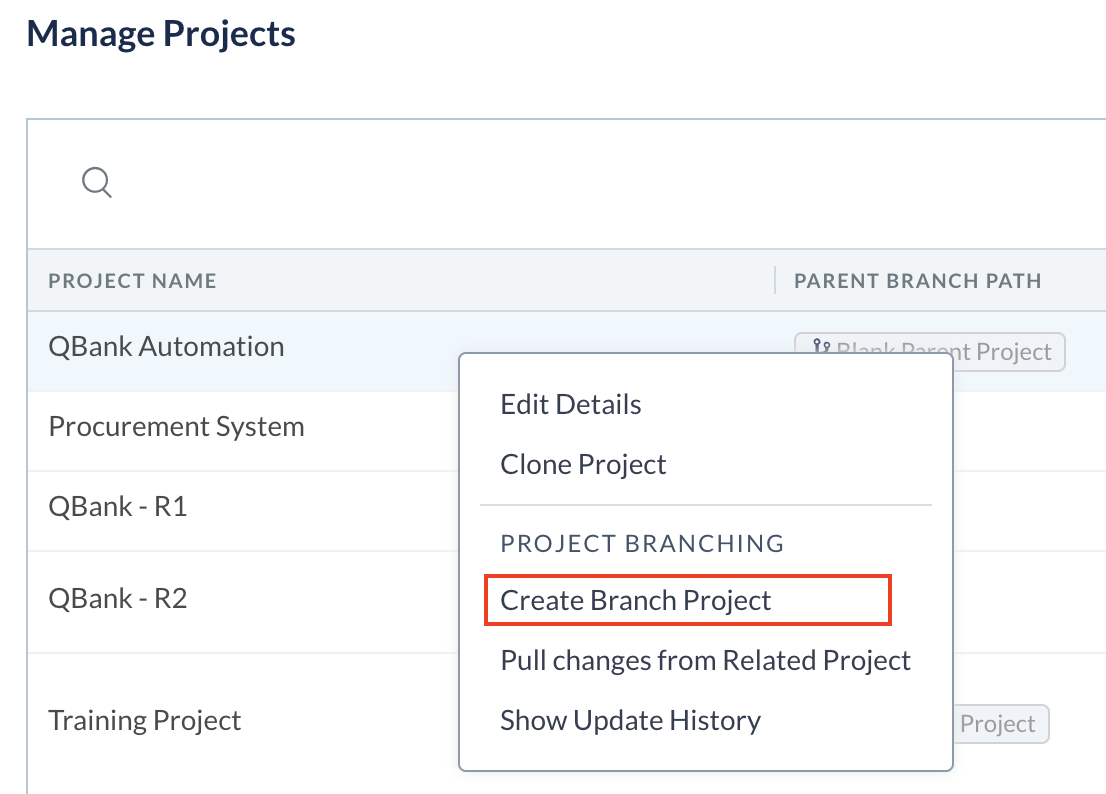Sort by the PROJECT NAME column header
Image resolution: width=1106 pixels, height=794 pixels.
point(132,281)
